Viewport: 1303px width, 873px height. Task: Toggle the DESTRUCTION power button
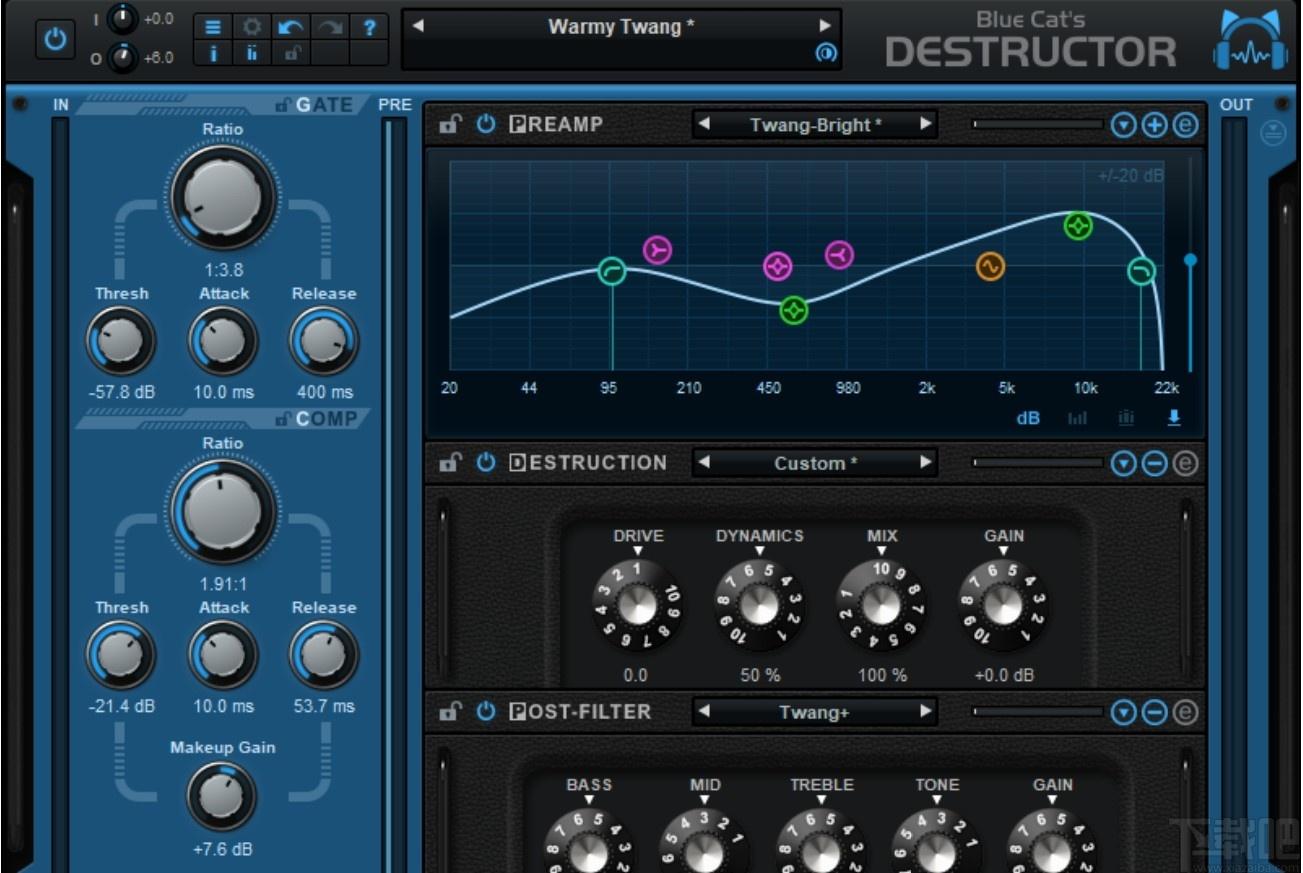click(x=485, y=463)
